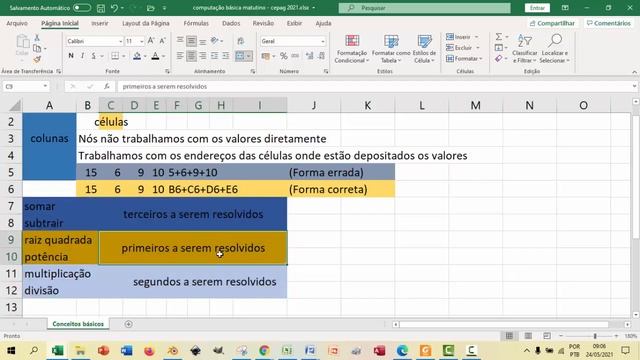Viewport: 640px width, 360px height.
Task: Open the Arquivo tab
Action: click(17, 23)
